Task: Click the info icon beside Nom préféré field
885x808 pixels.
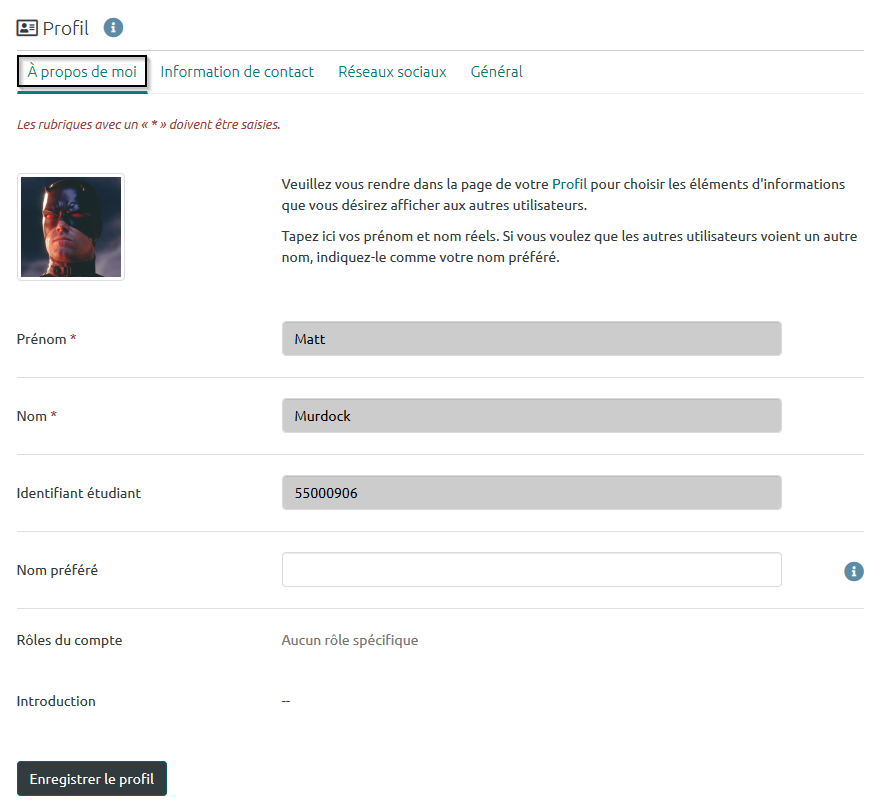Action: (x=853, y=571)
